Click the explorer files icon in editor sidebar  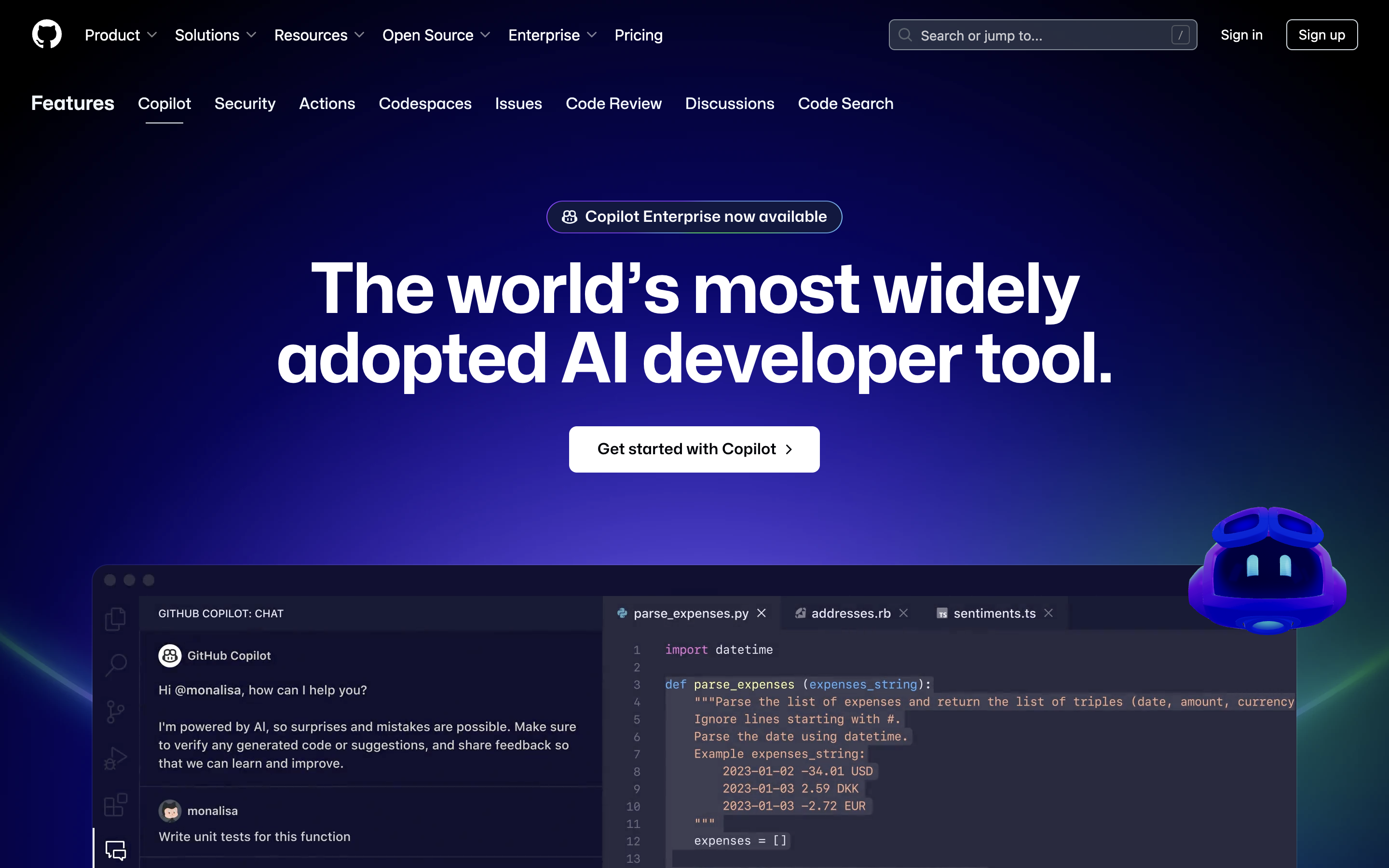click(115, 619)
